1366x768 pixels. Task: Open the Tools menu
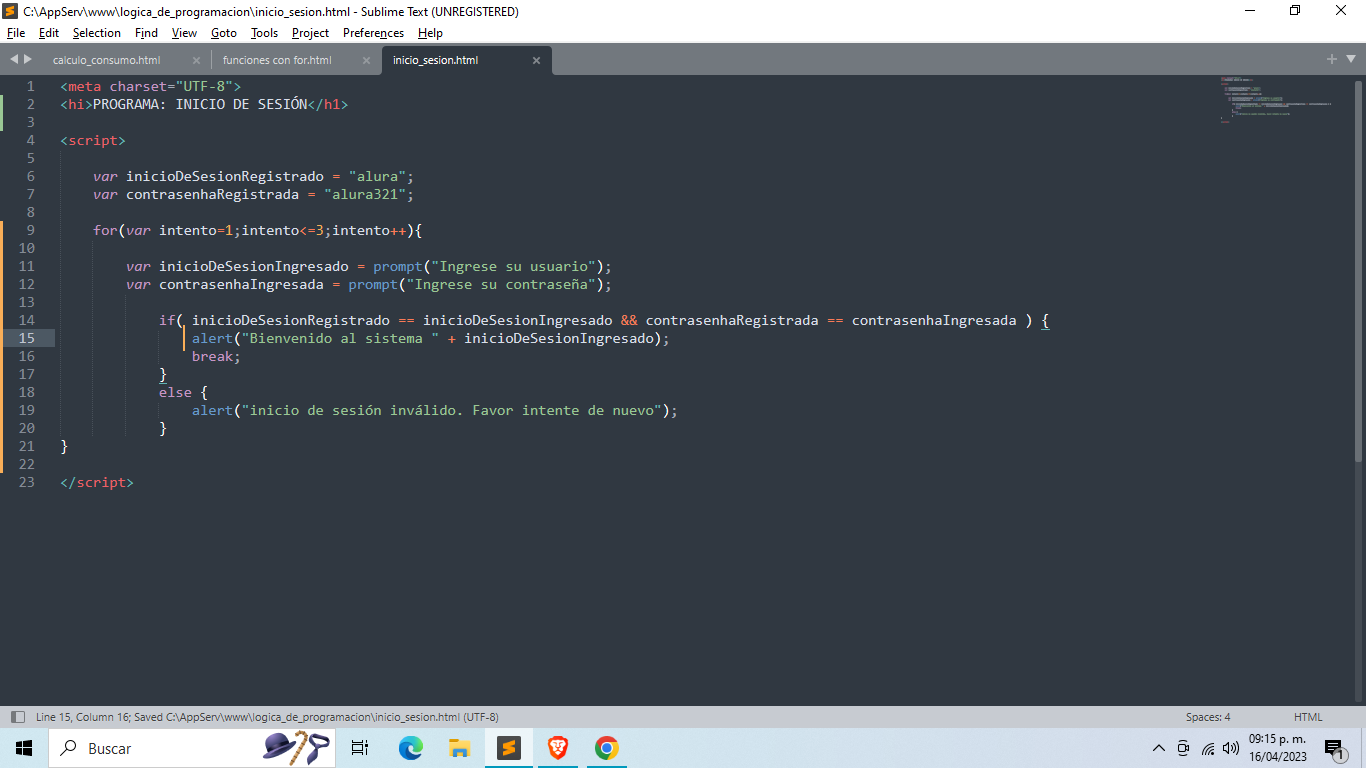[264, 33]
